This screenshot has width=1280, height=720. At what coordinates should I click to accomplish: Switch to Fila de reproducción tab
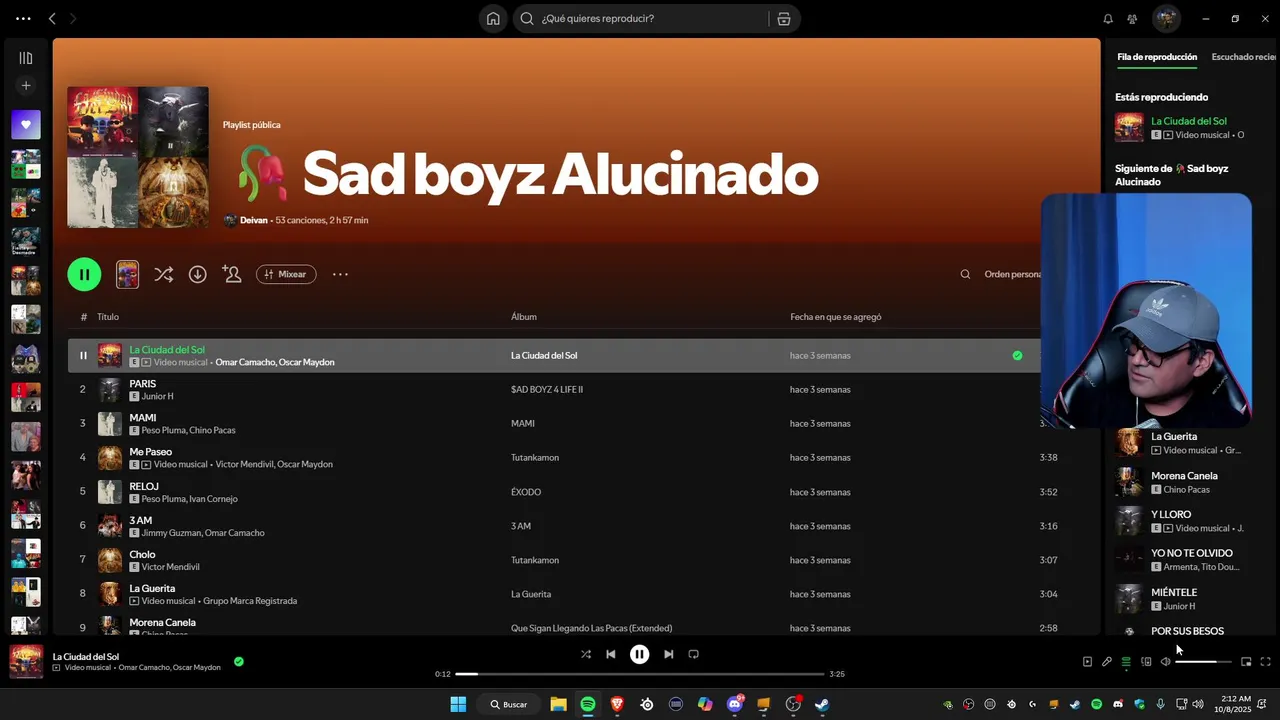click(x=1157, y=57)
